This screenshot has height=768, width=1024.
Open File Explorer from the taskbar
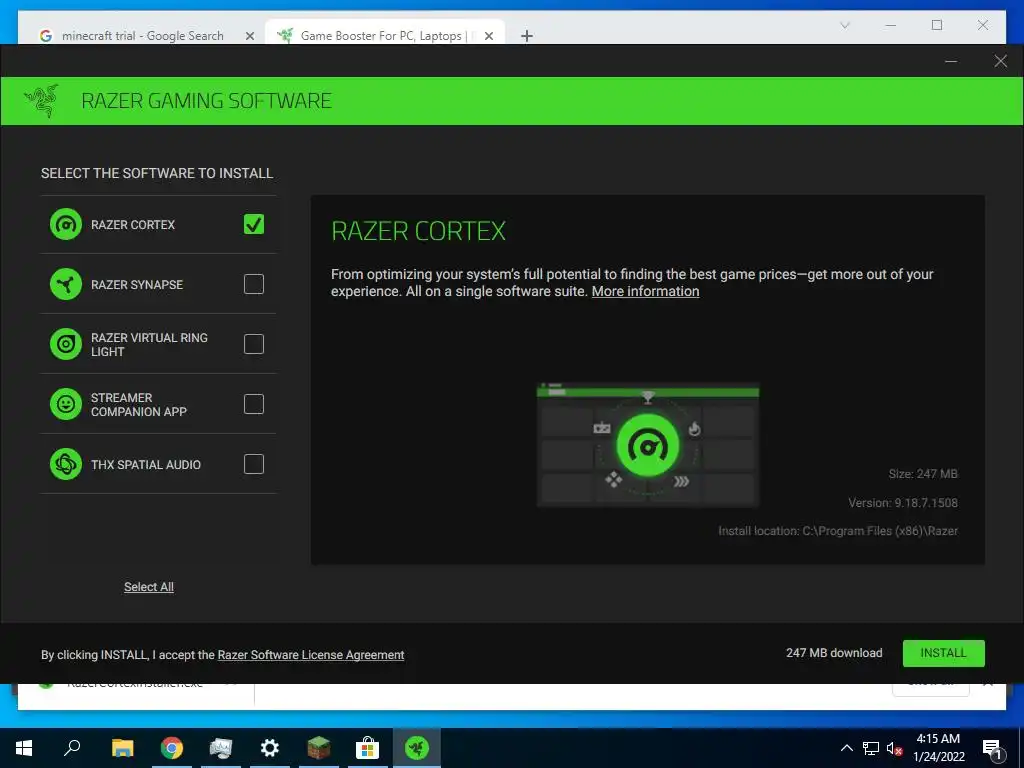[122, 748]
